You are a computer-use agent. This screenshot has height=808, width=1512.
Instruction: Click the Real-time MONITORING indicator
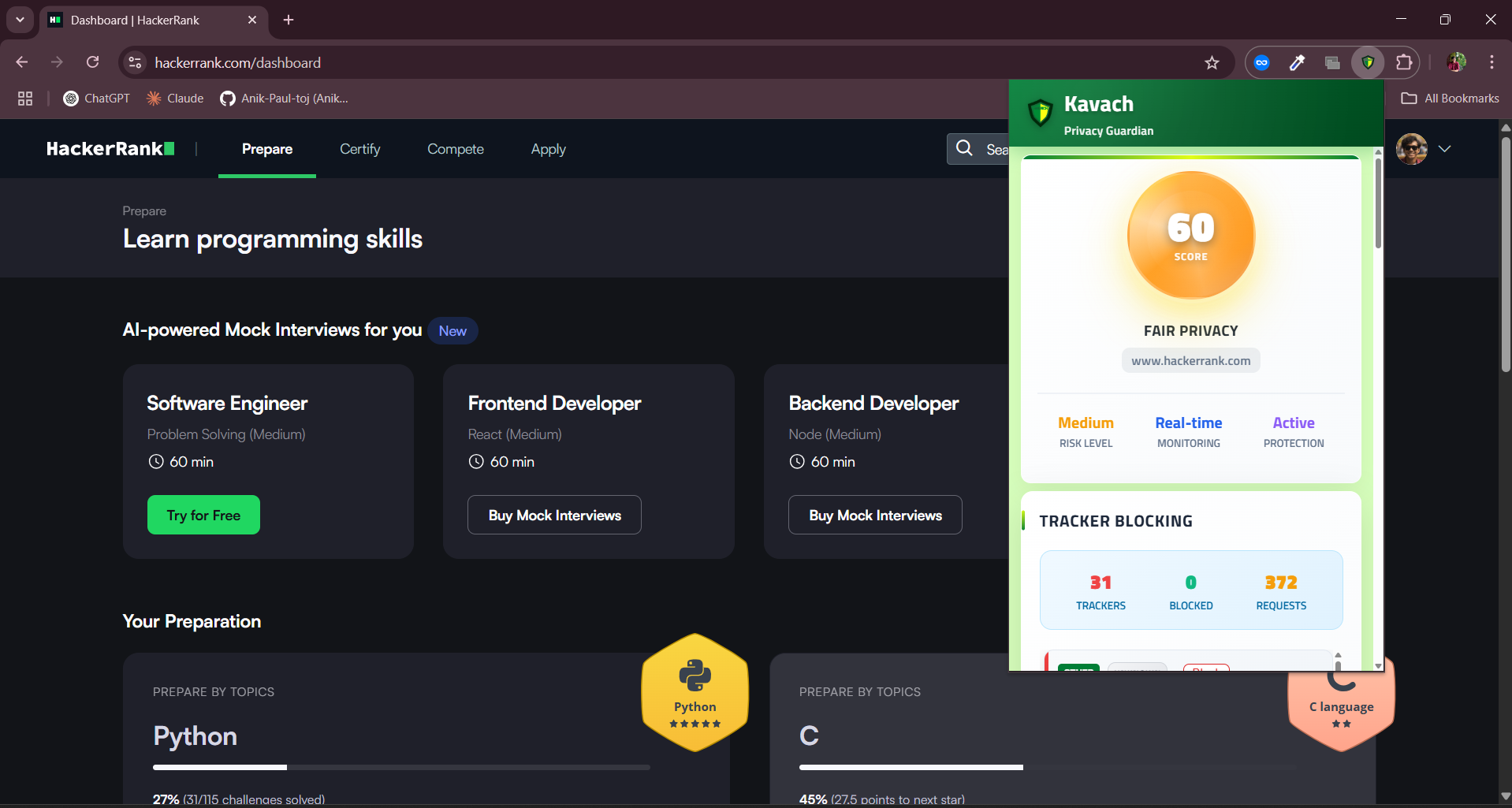coord(1189,431)
